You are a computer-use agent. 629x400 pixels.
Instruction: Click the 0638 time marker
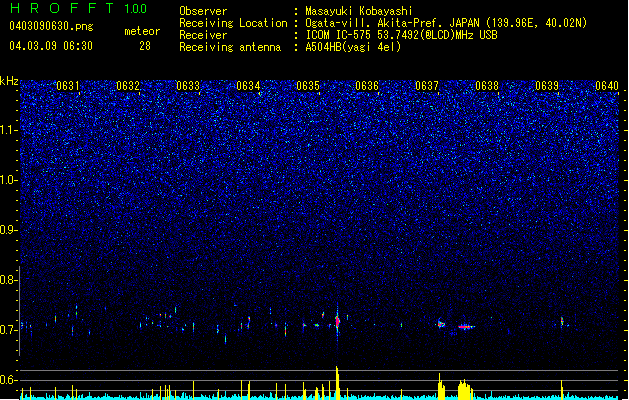pyautogui.click(x=487, y=86)
